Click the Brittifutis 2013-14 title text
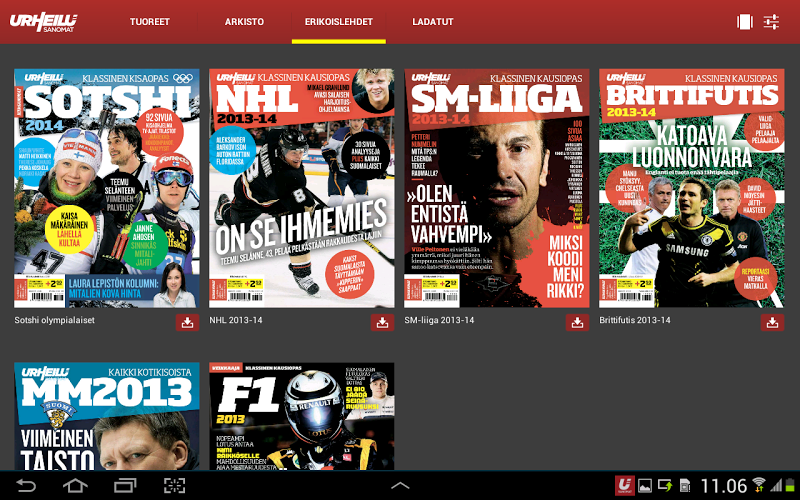The width and height of the screenshot is (800, 500). (635, 320)
